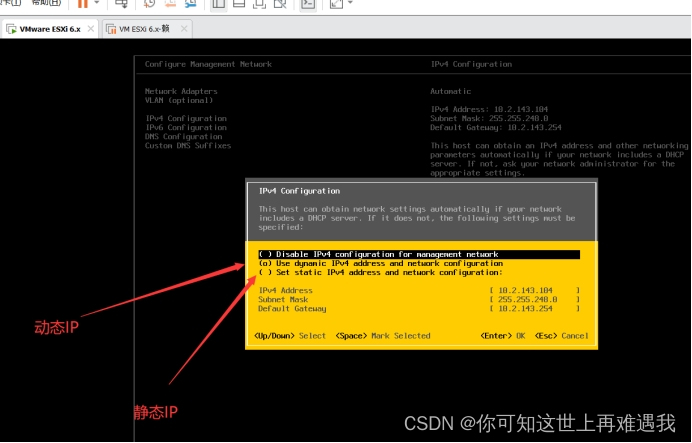Open the 帮助(H) help menu
This screenshot has height=443, width=692.
click(x=46, y=2)
